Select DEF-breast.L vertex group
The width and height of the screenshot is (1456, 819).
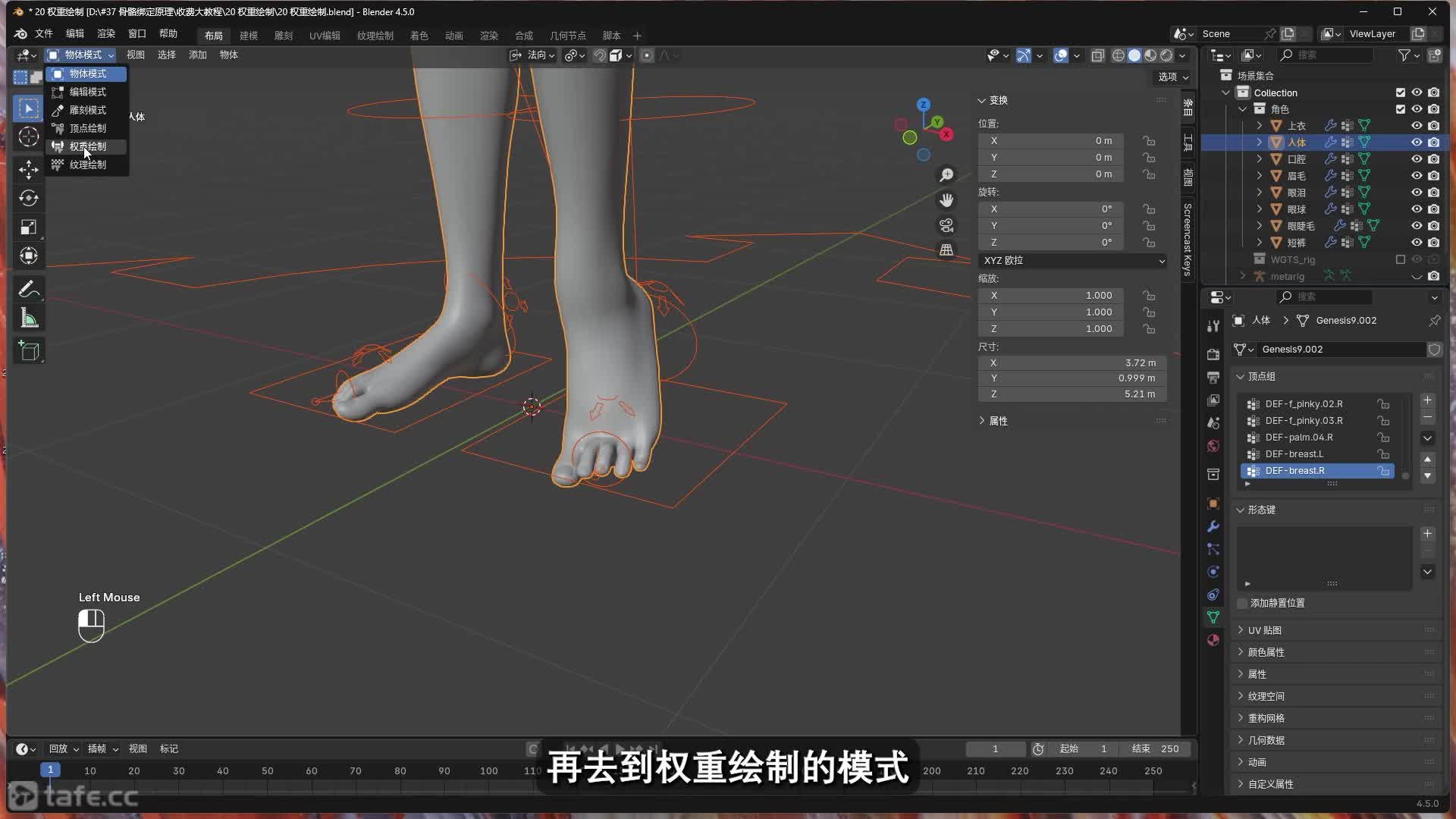(x=1317, y=454)
